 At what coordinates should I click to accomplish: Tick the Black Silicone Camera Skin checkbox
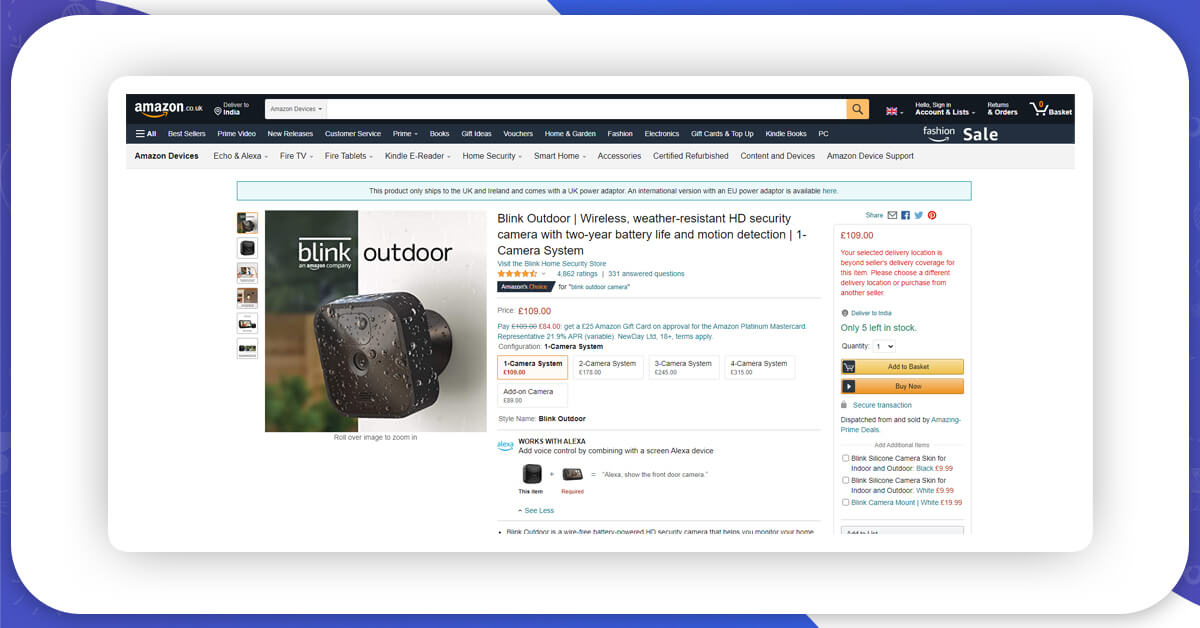846,458
